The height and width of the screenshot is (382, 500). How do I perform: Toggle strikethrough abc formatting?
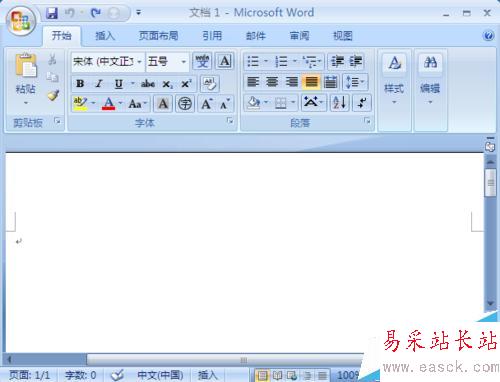148,83
